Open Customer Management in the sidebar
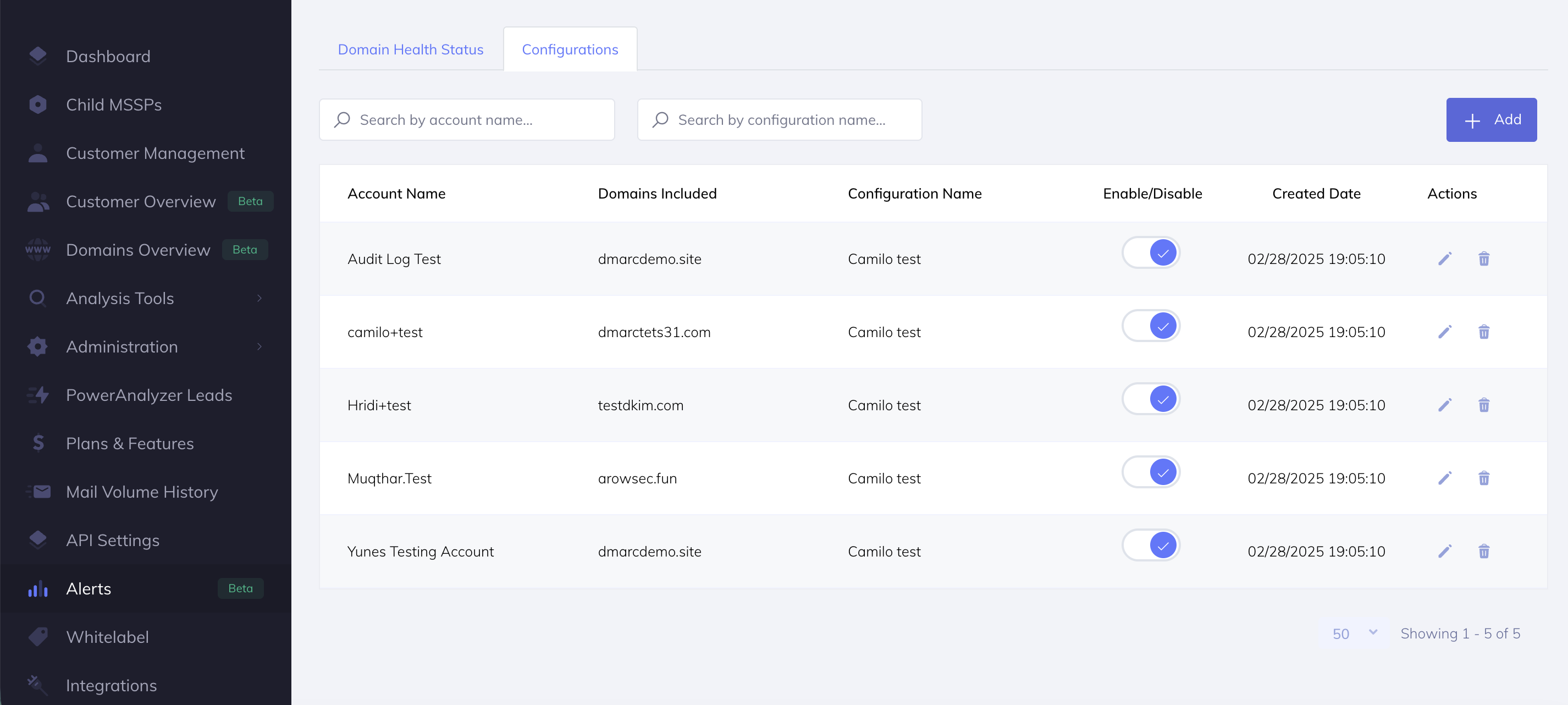This screenshot has height=705, width=1568. (x=154, y=153)
